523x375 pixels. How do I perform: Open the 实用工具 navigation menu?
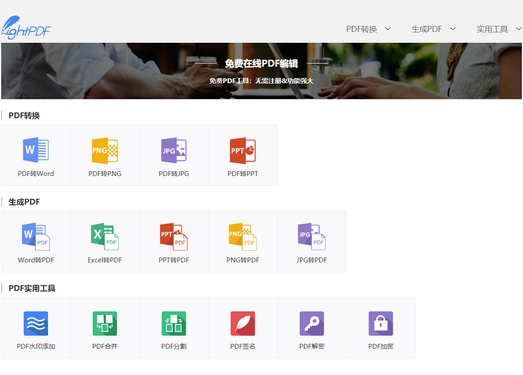492,29
